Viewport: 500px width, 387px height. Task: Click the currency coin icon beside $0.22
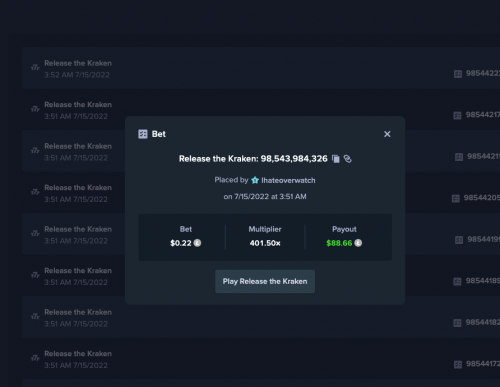197,243
